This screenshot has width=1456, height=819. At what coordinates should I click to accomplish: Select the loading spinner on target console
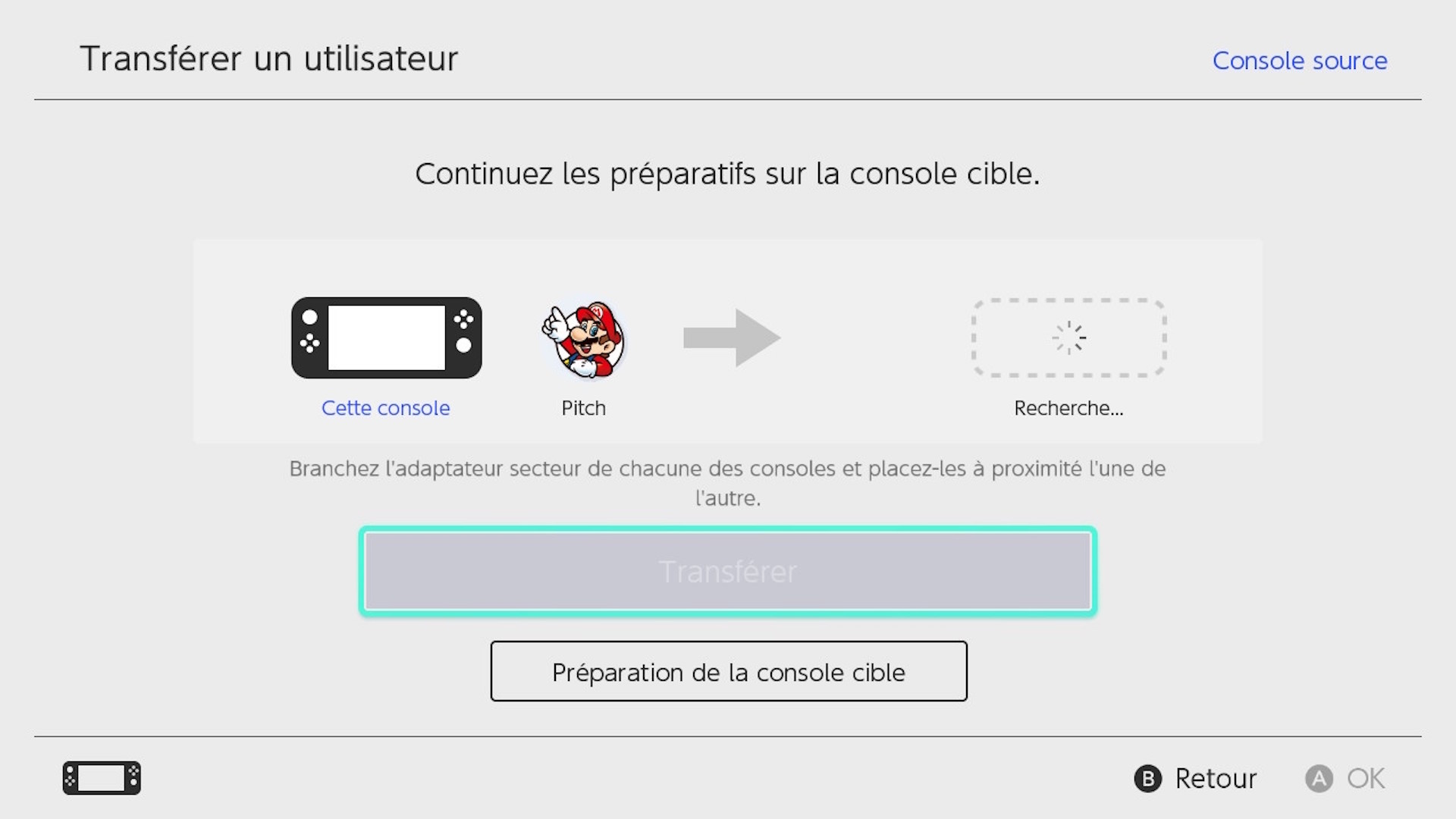coord(1068,337)
